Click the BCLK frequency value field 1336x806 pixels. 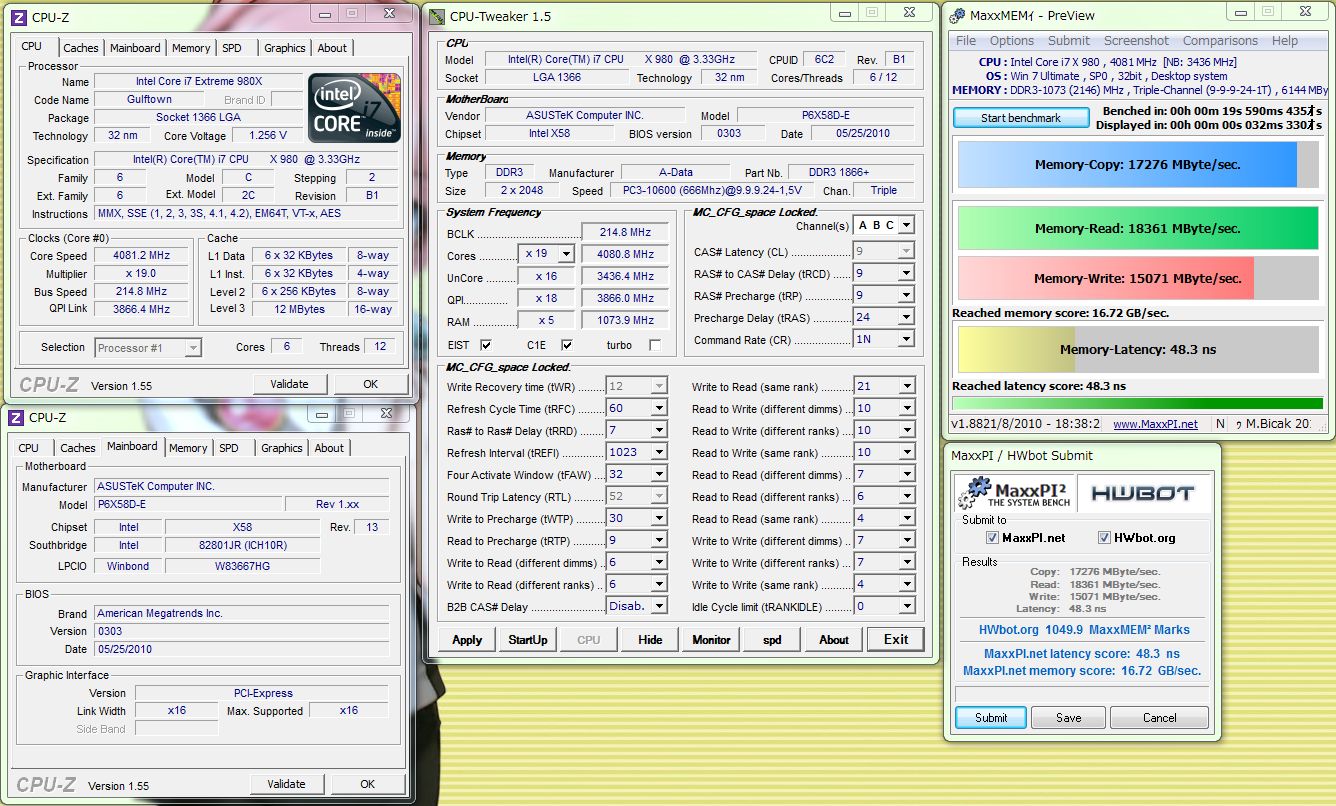[625, 233]
